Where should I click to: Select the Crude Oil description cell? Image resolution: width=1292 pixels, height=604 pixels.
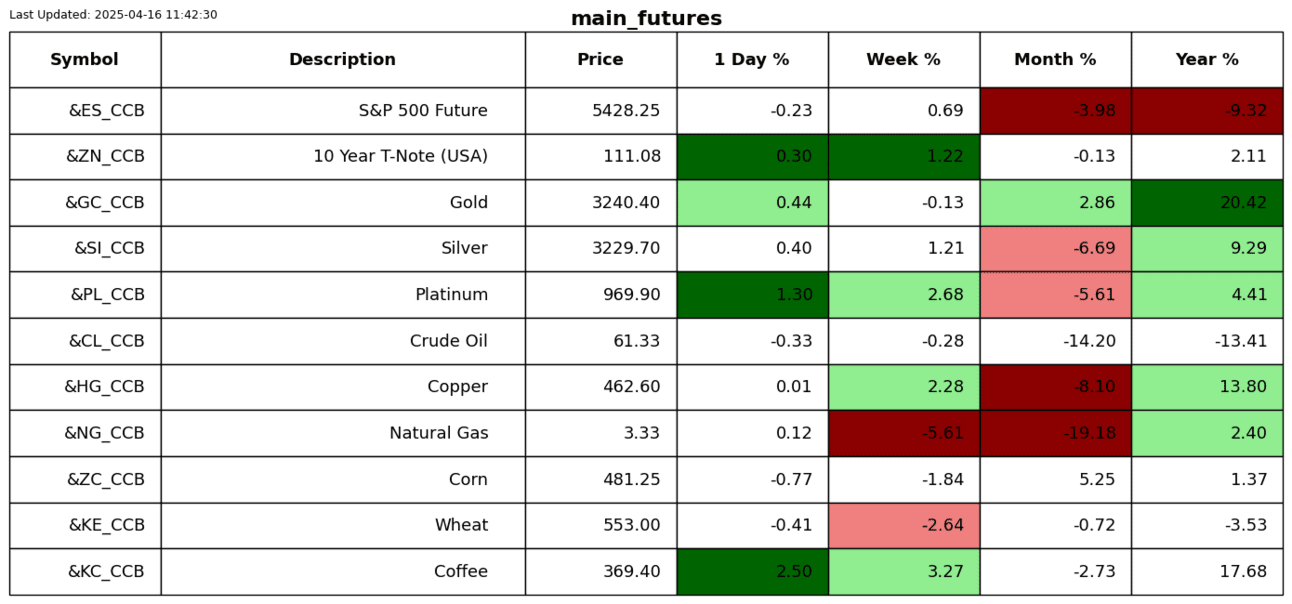point(448,341)
